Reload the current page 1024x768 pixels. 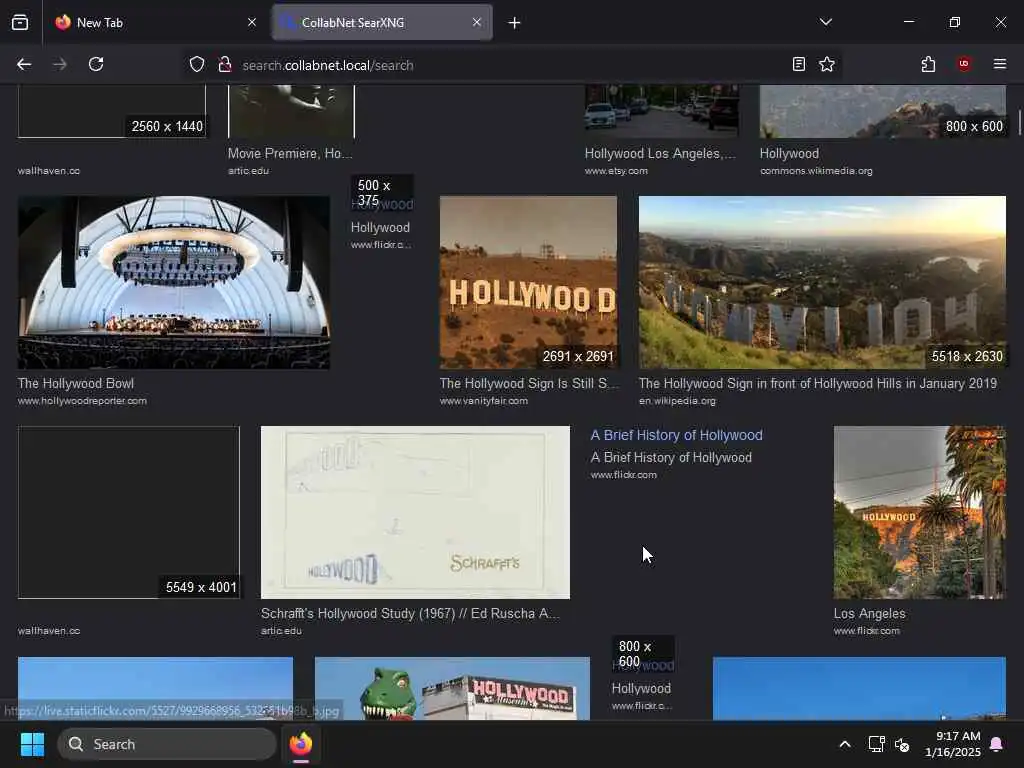pos(96,64)
